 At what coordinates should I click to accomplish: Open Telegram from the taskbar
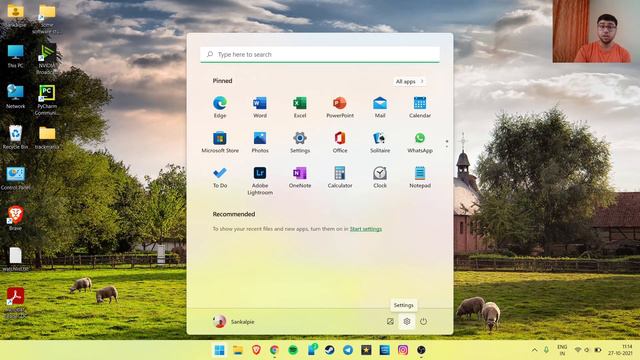click(348, 350)
